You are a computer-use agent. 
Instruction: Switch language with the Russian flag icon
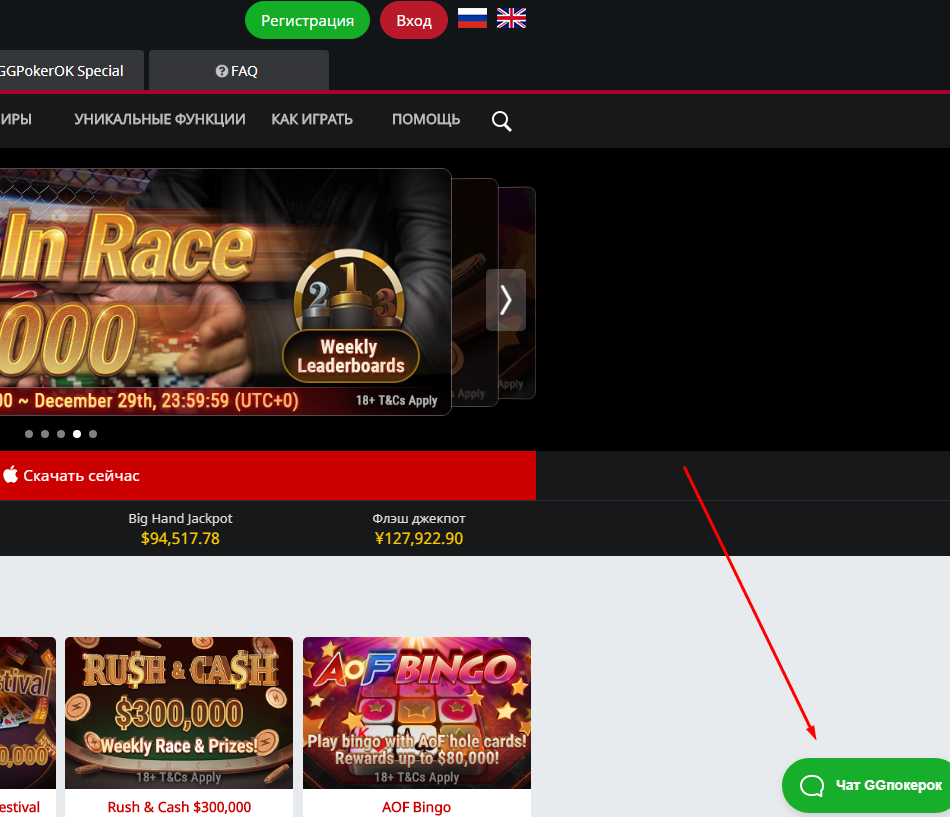472,18
